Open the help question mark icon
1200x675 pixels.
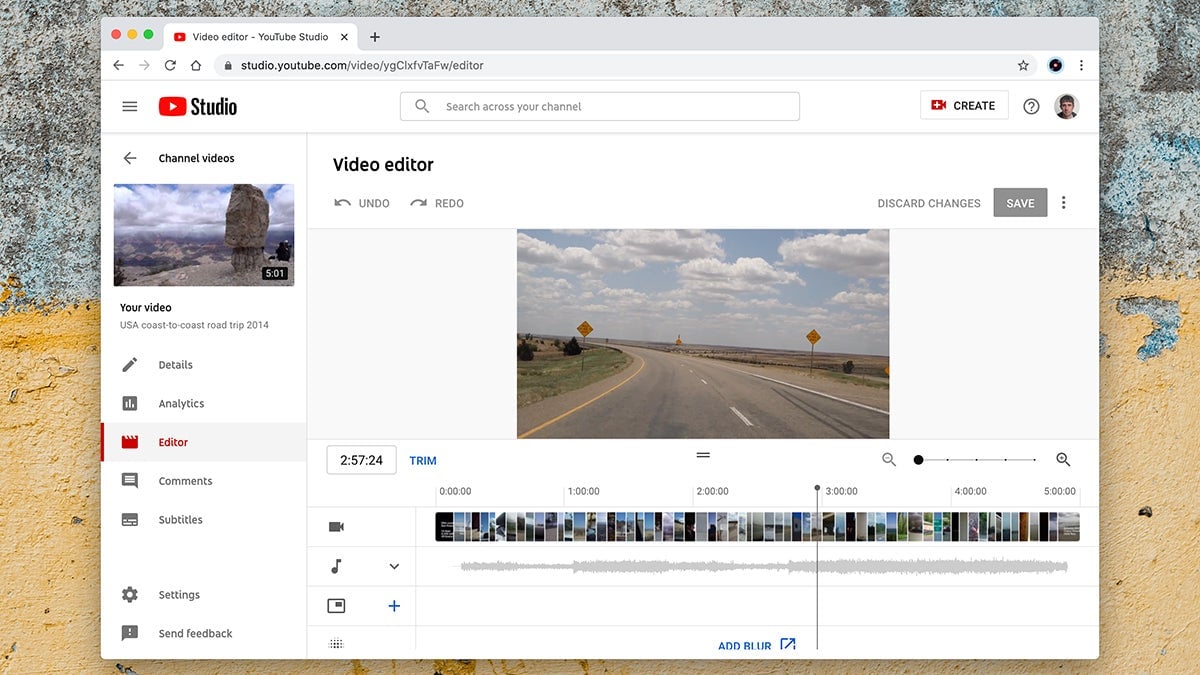1031,106
